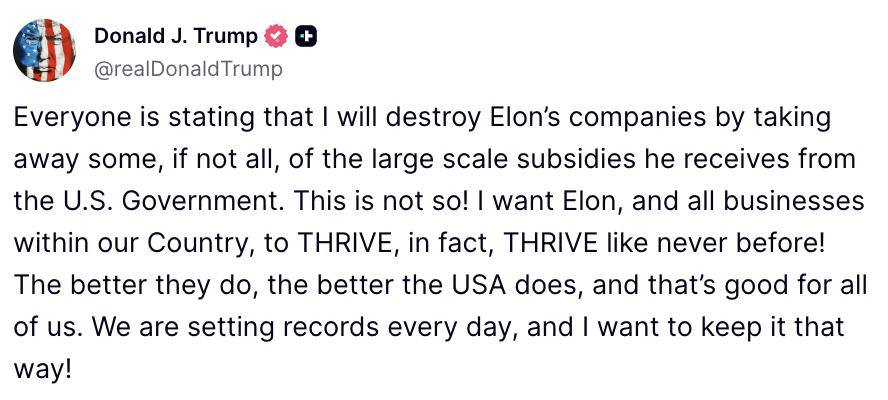
Task: Open the Donald J. Trump display name
Action: 176,37
